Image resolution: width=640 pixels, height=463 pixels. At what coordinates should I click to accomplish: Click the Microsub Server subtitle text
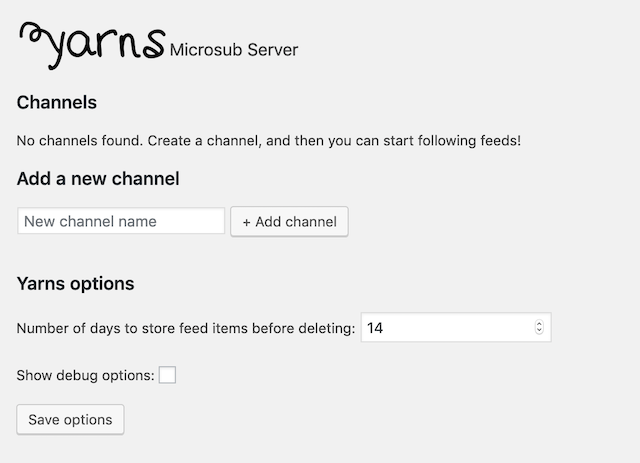[x=234, y=50]
